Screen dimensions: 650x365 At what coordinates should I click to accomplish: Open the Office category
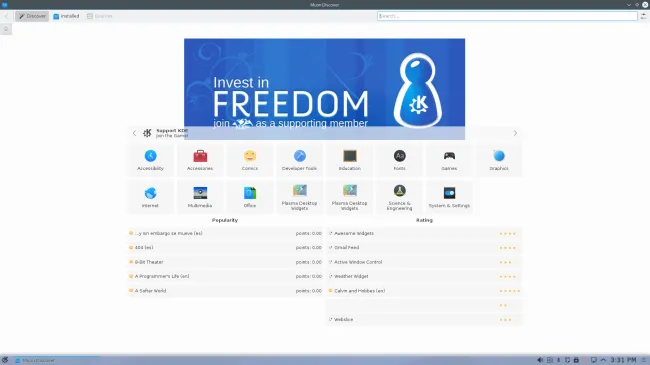pos(250,197)
